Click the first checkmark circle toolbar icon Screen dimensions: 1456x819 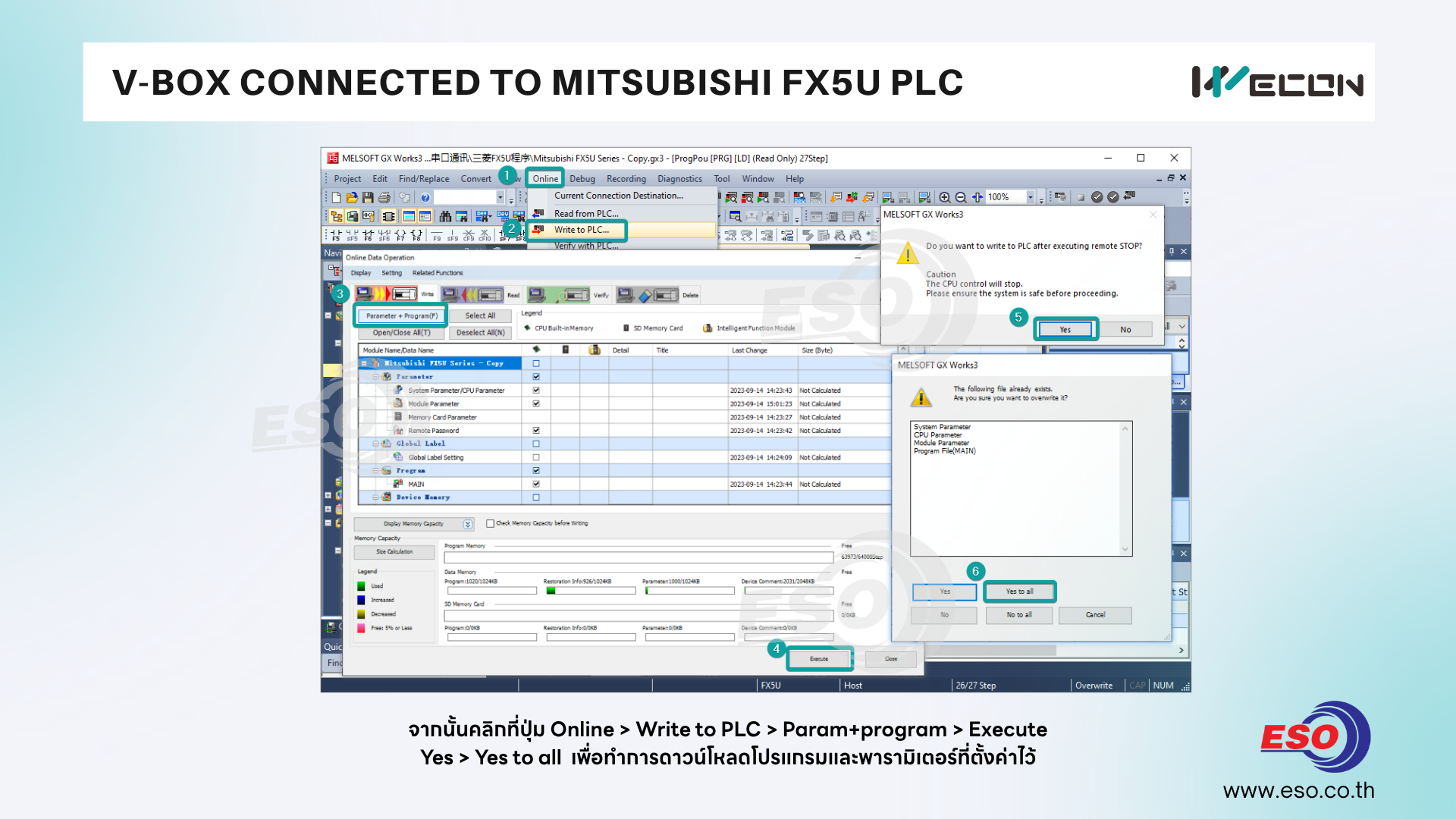[x=1097, y=197]
